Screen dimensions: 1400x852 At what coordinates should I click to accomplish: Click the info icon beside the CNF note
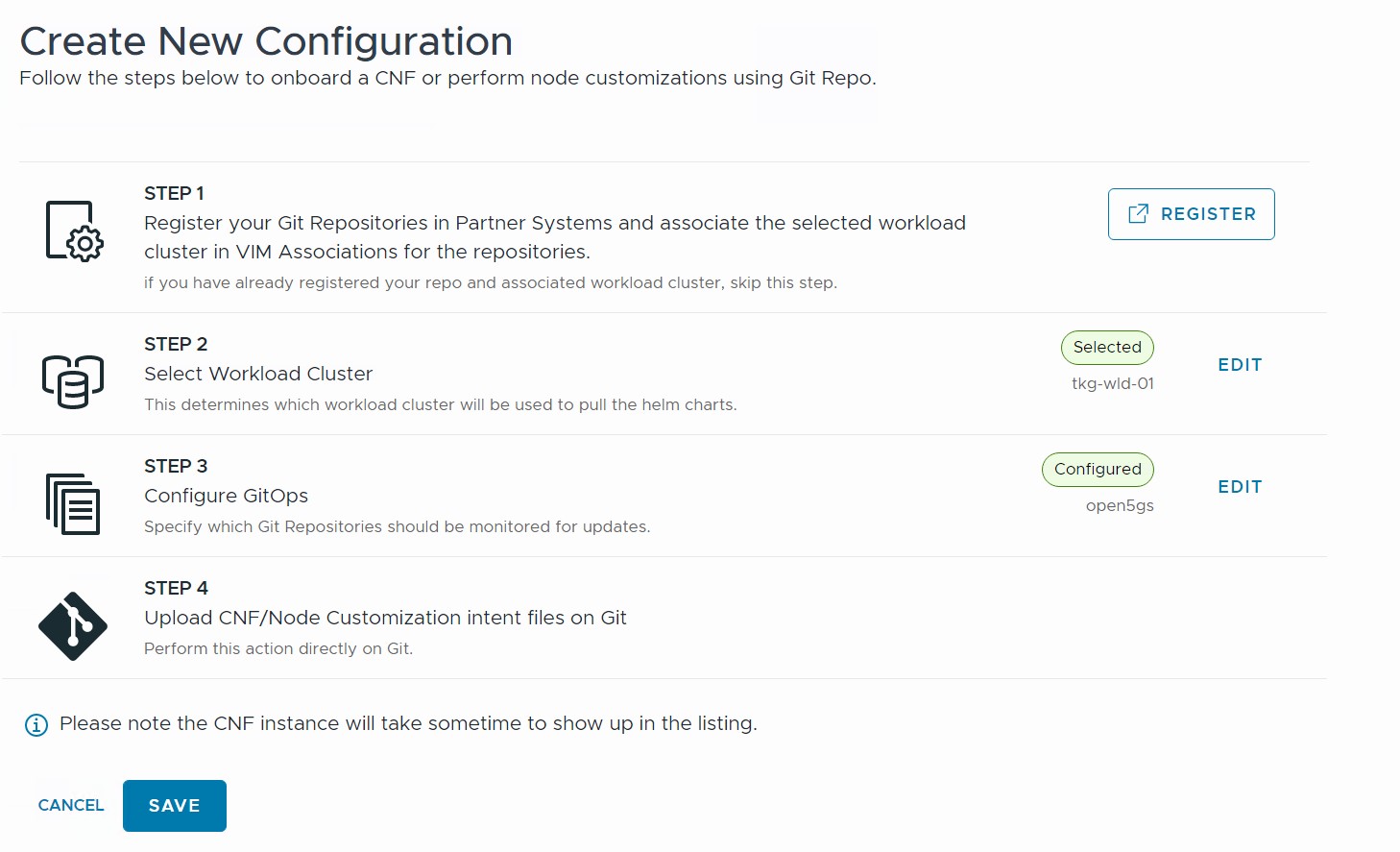click(x=36, y=725)
